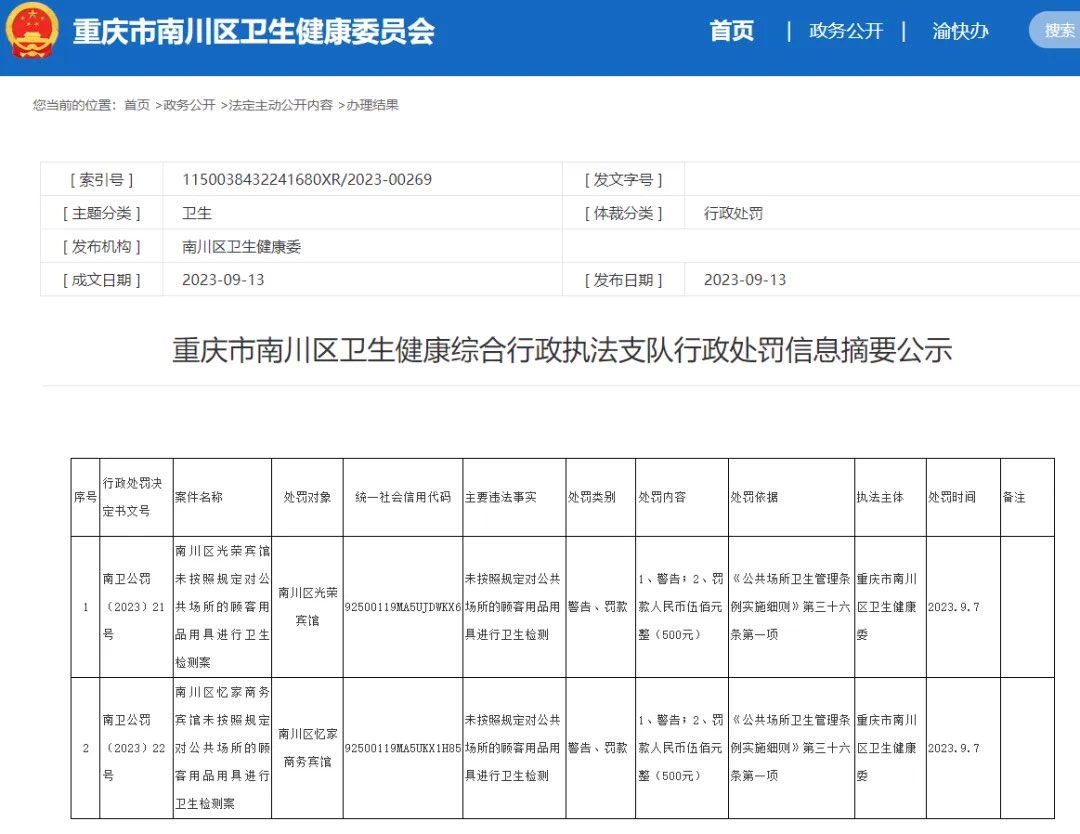Image resolution: width=1080 pixels, height=834 pixels.
Task: Select the 主题分类 value 卫生
Action: [196, 213]
